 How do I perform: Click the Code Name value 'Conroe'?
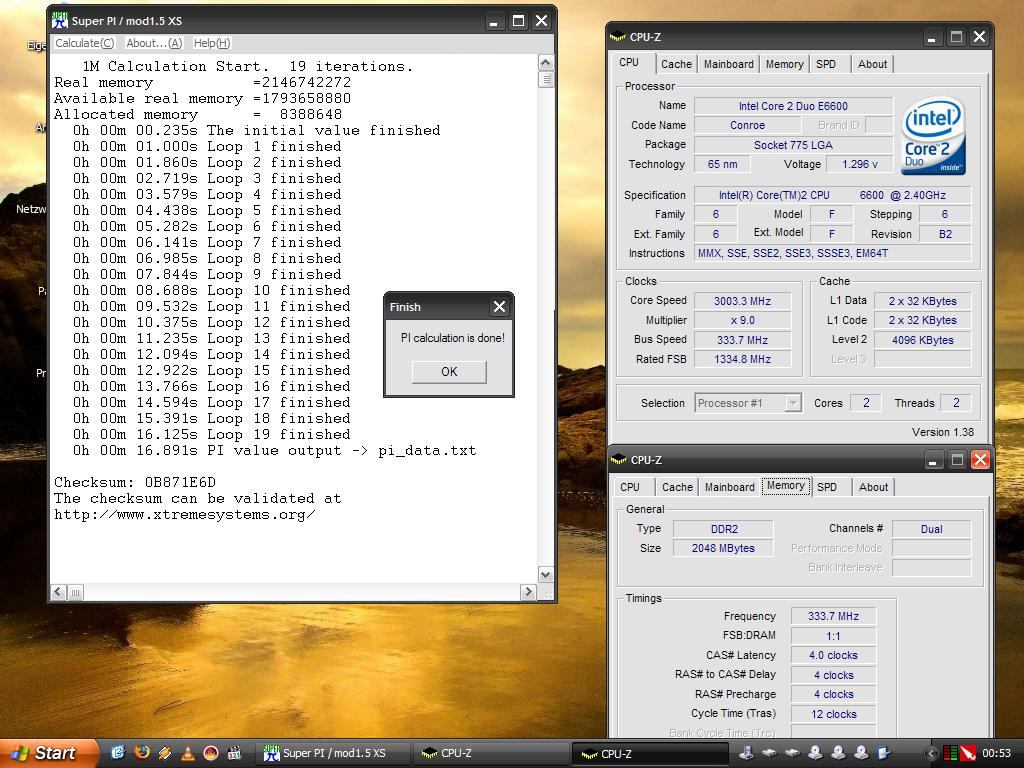point(747,125)
